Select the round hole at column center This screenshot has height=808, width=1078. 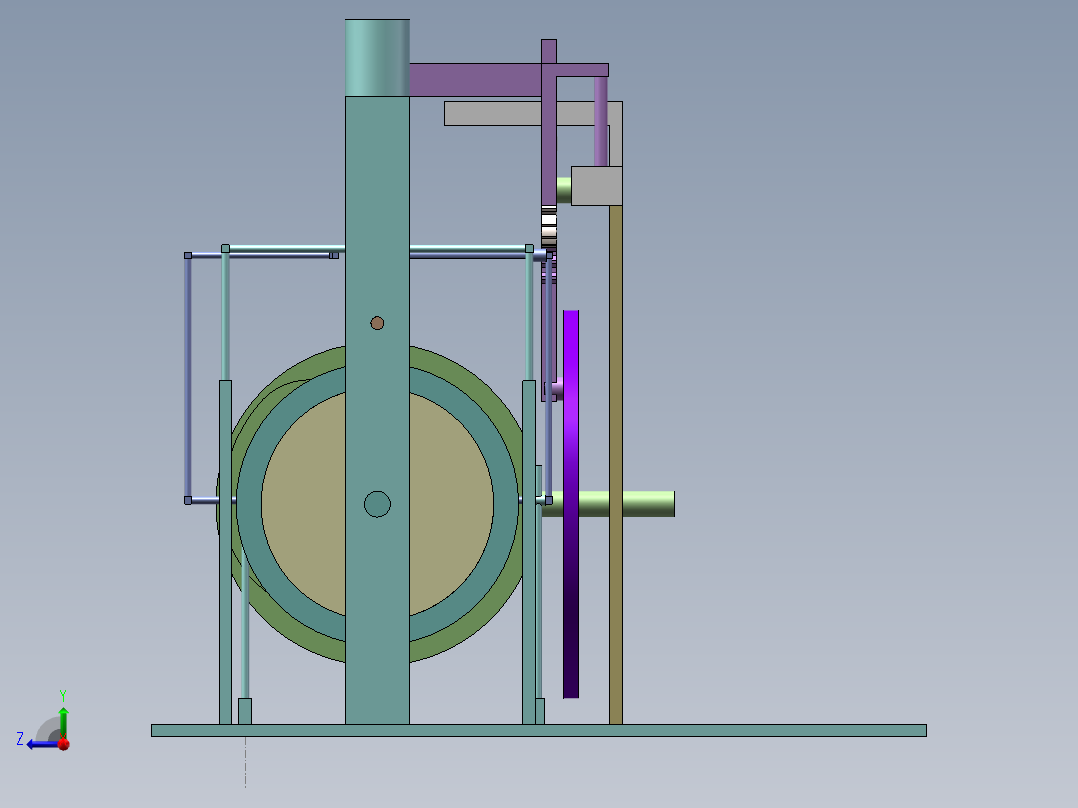point(377,504)
